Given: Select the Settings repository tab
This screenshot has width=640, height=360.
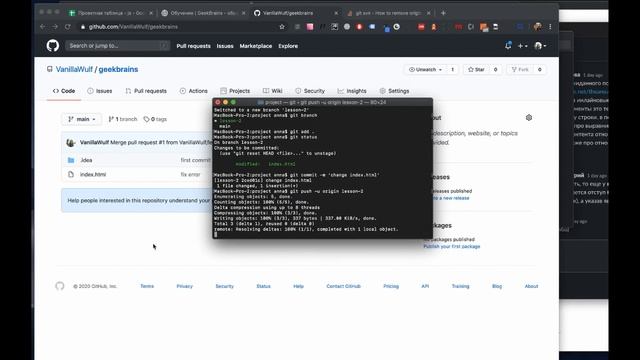Looking at the screenshot, I should click(x=394, y=91).
